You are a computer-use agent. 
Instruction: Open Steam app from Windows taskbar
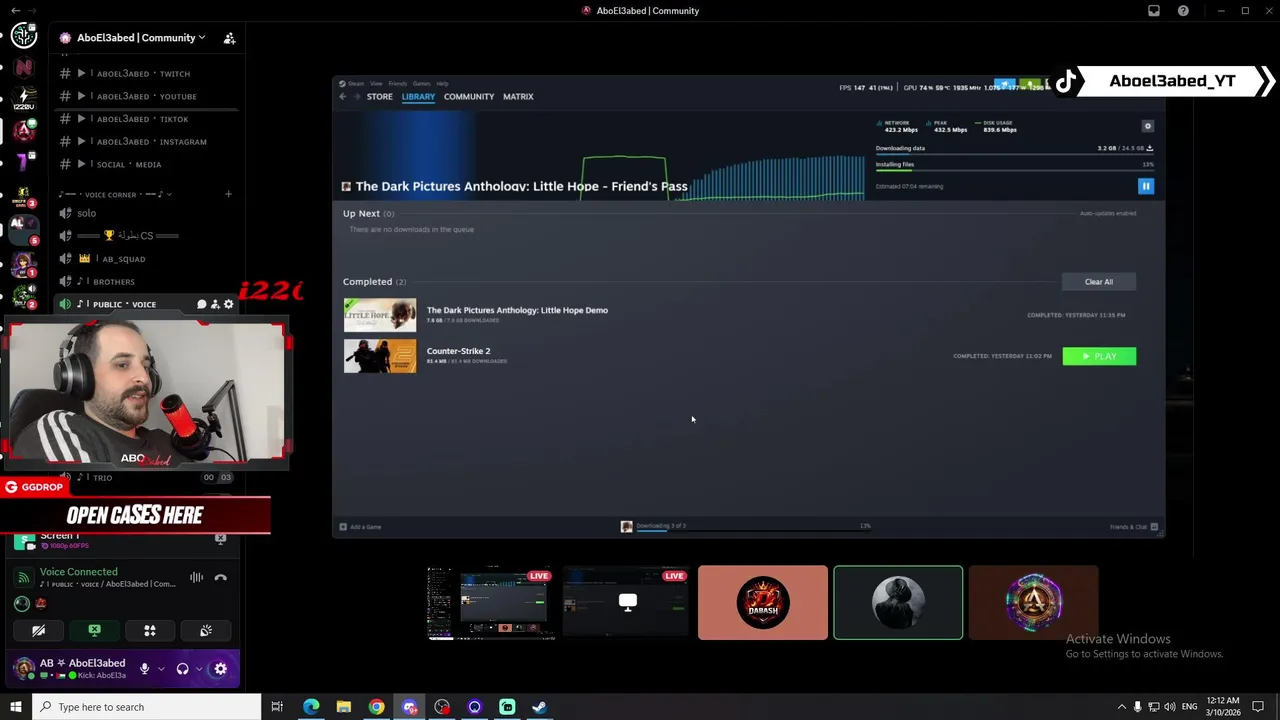(x=539, y=707)
